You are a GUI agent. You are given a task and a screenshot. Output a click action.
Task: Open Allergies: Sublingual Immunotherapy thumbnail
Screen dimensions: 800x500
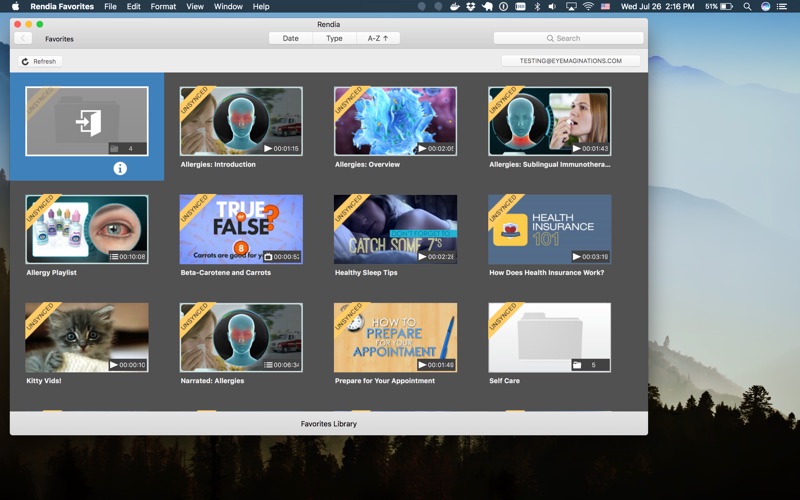coord(549,121)
